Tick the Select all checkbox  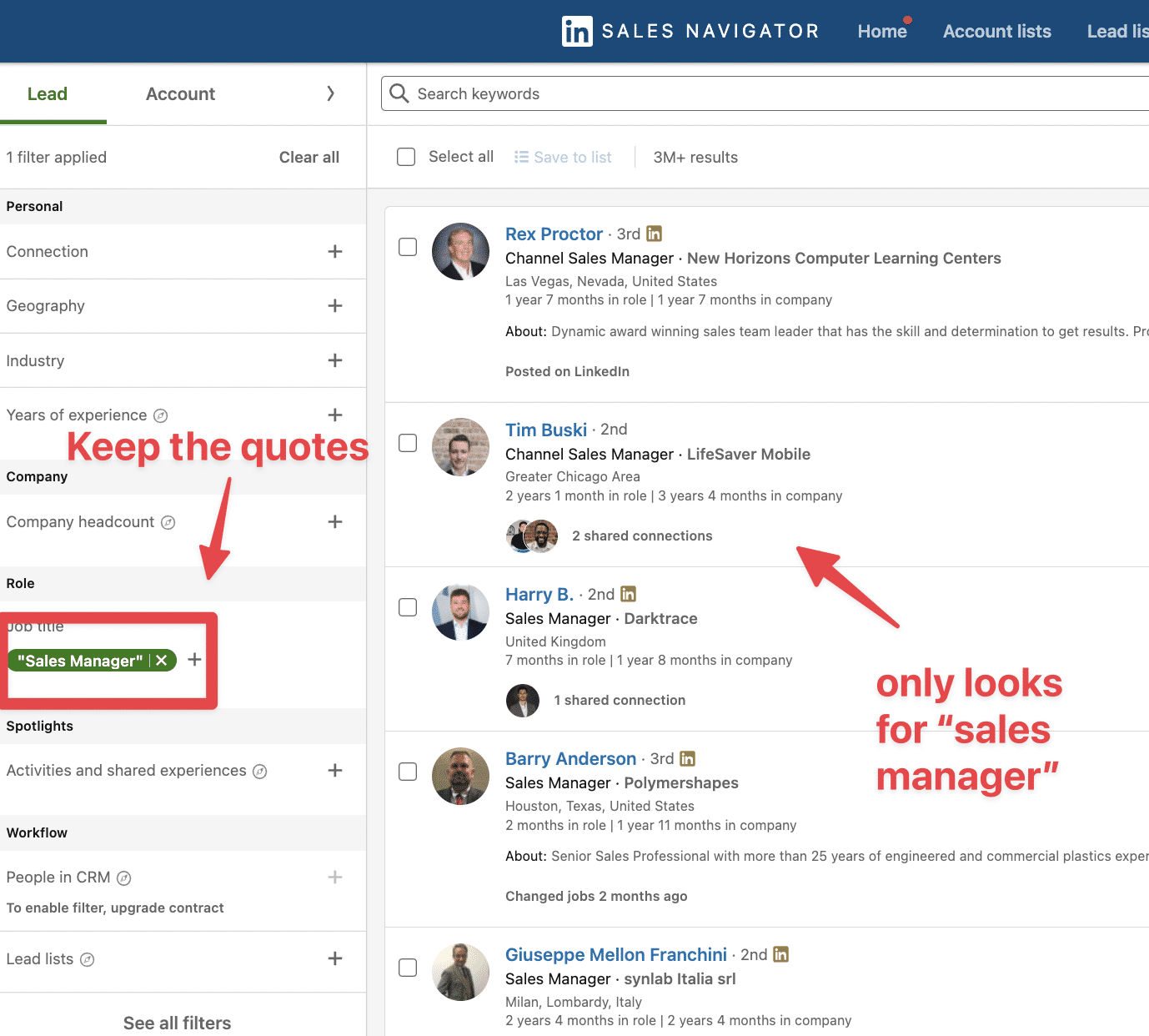406,157
